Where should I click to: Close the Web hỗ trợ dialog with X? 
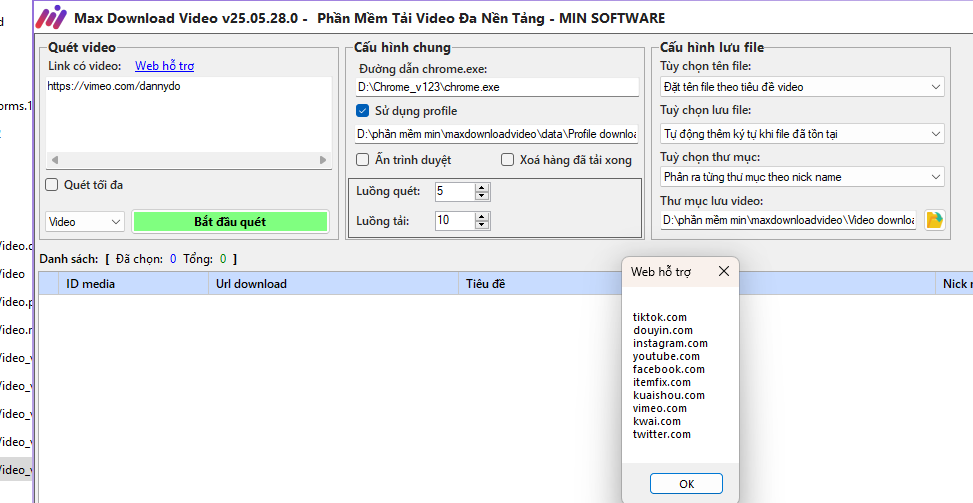724,271
